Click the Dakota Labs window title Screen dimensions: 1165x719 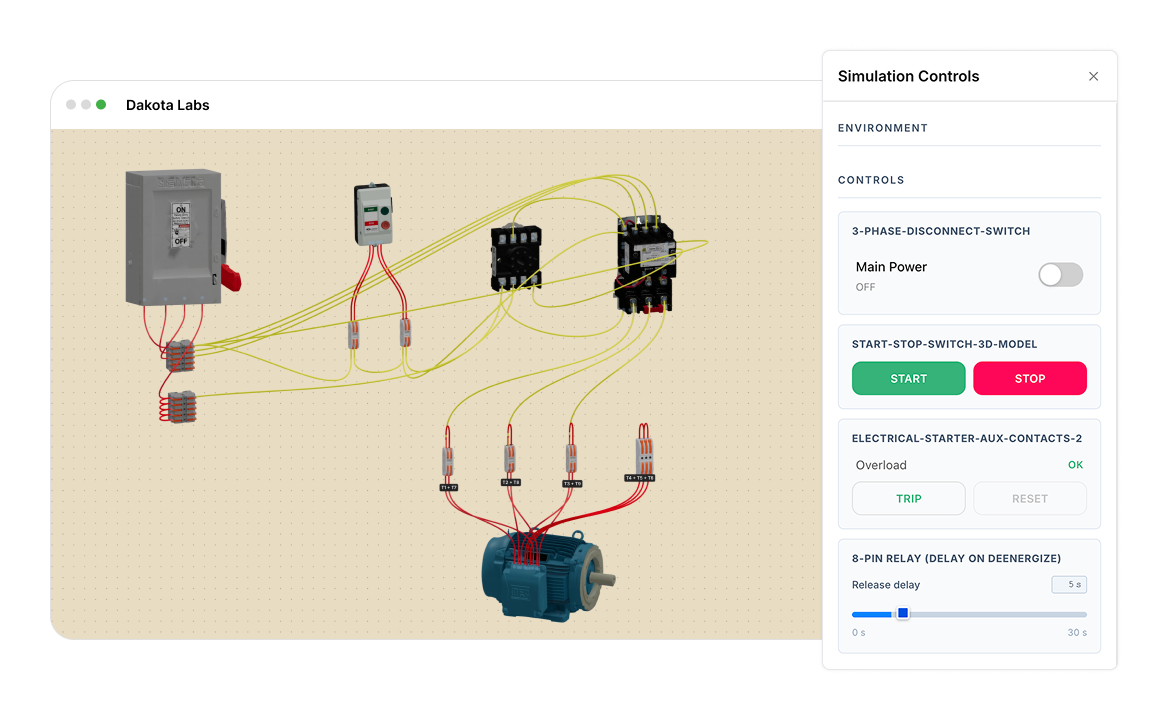(x=168, y=105)
